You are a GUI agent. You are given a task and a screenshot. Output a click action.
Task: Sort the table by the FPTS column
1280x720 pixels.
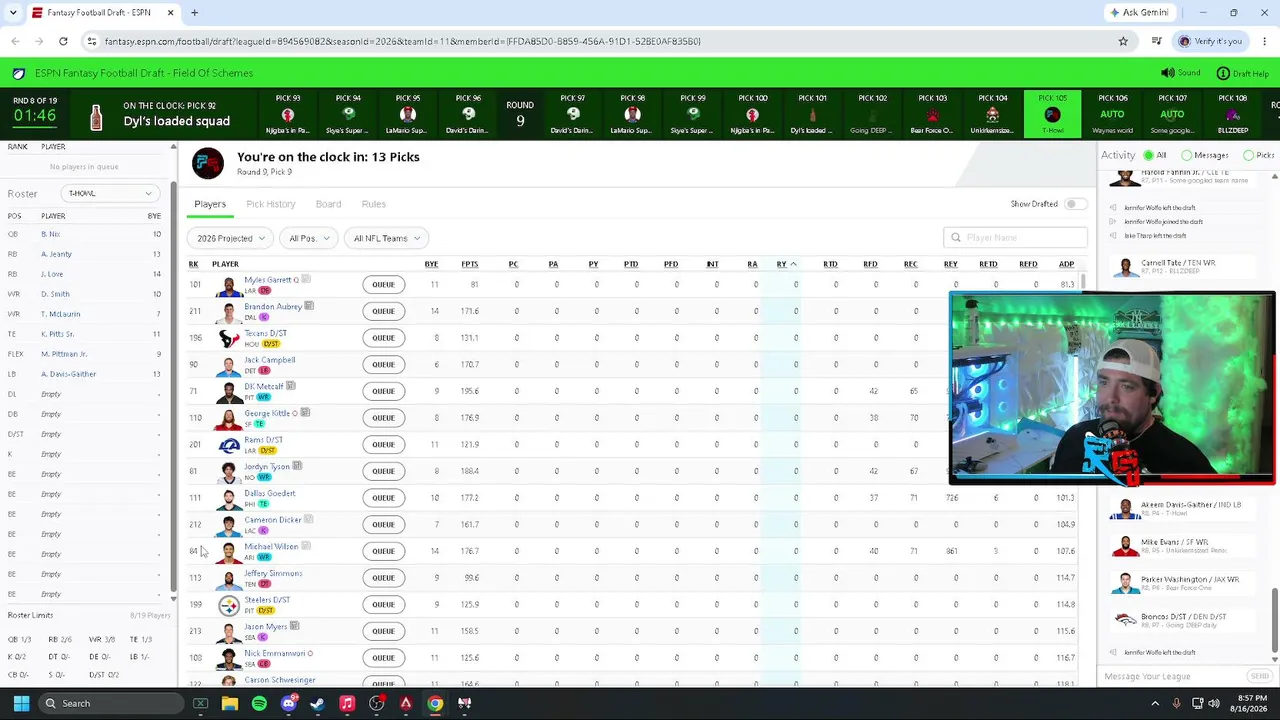pyautogui.click(x=470, y=264)
